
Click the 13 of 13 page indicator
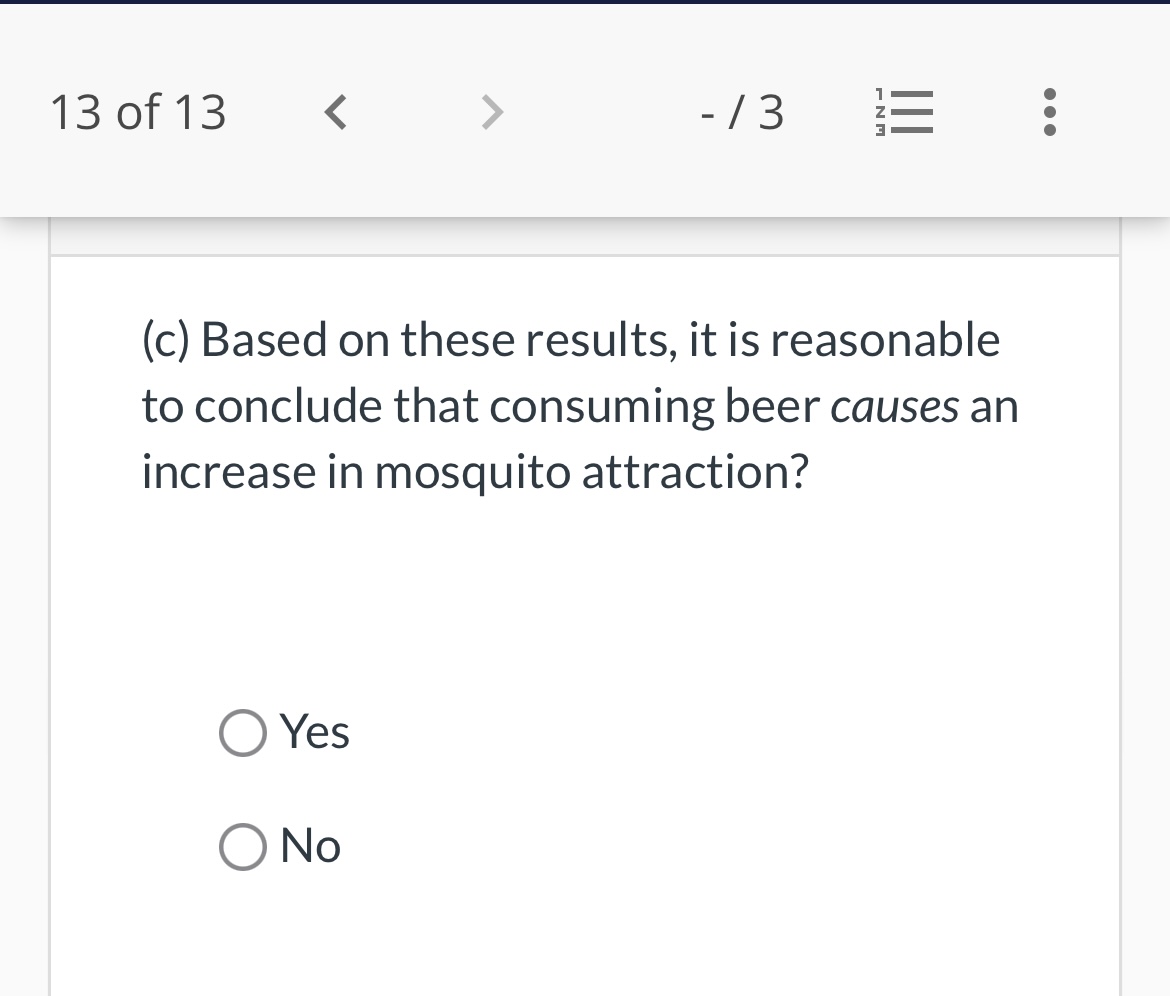click(138, 112)
